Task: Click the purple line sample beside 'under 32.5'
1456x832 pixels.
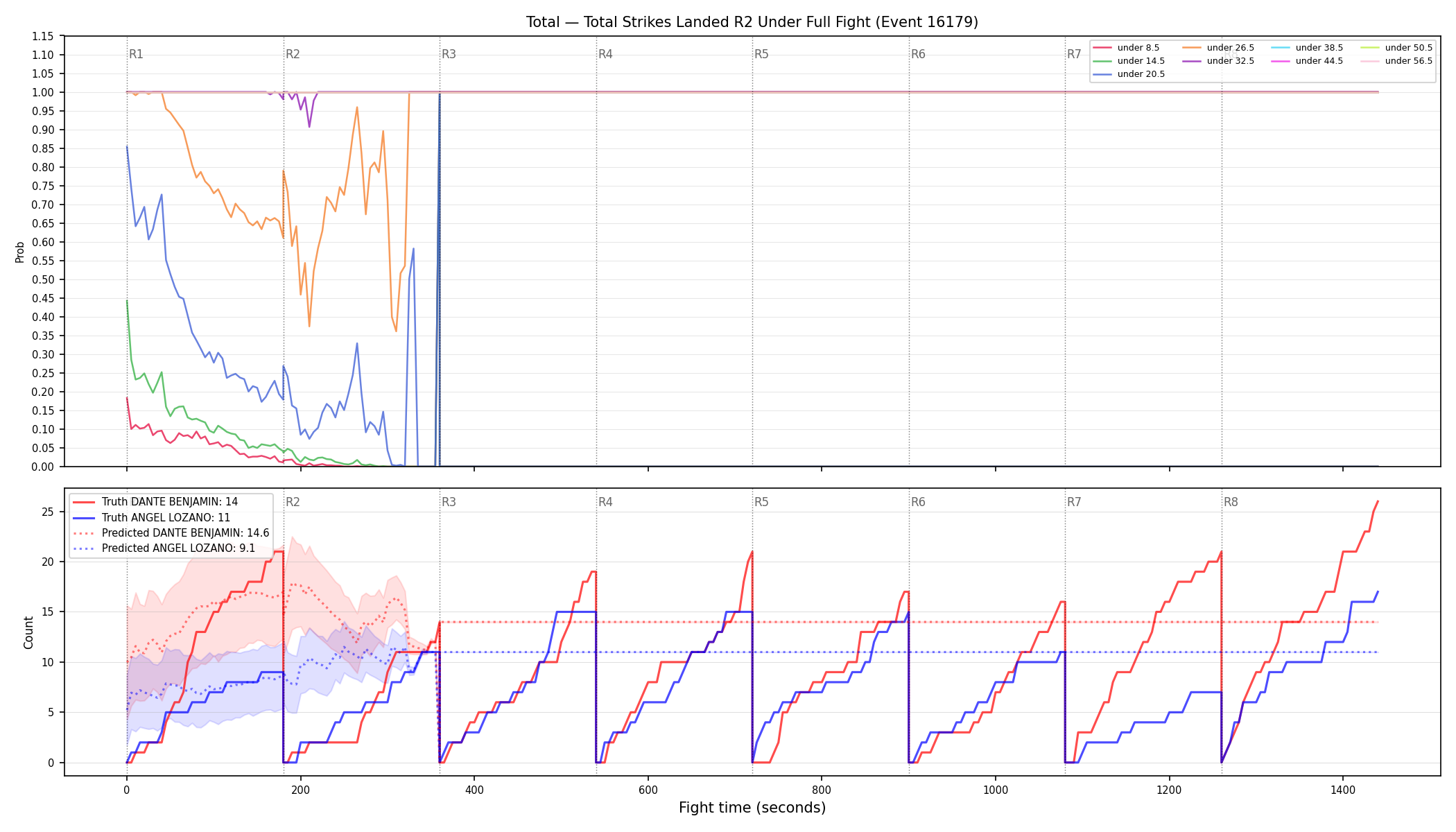Action: click(1192, 61)
